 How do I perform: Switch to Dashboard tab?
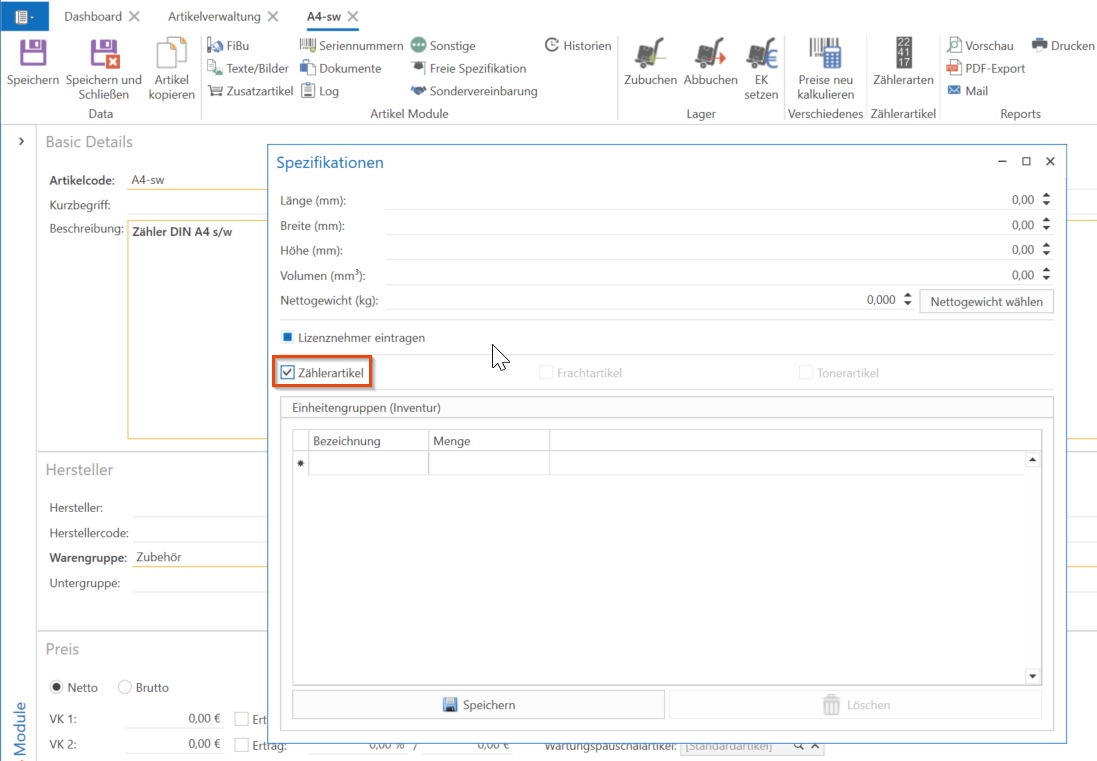(x=93, y=17)
